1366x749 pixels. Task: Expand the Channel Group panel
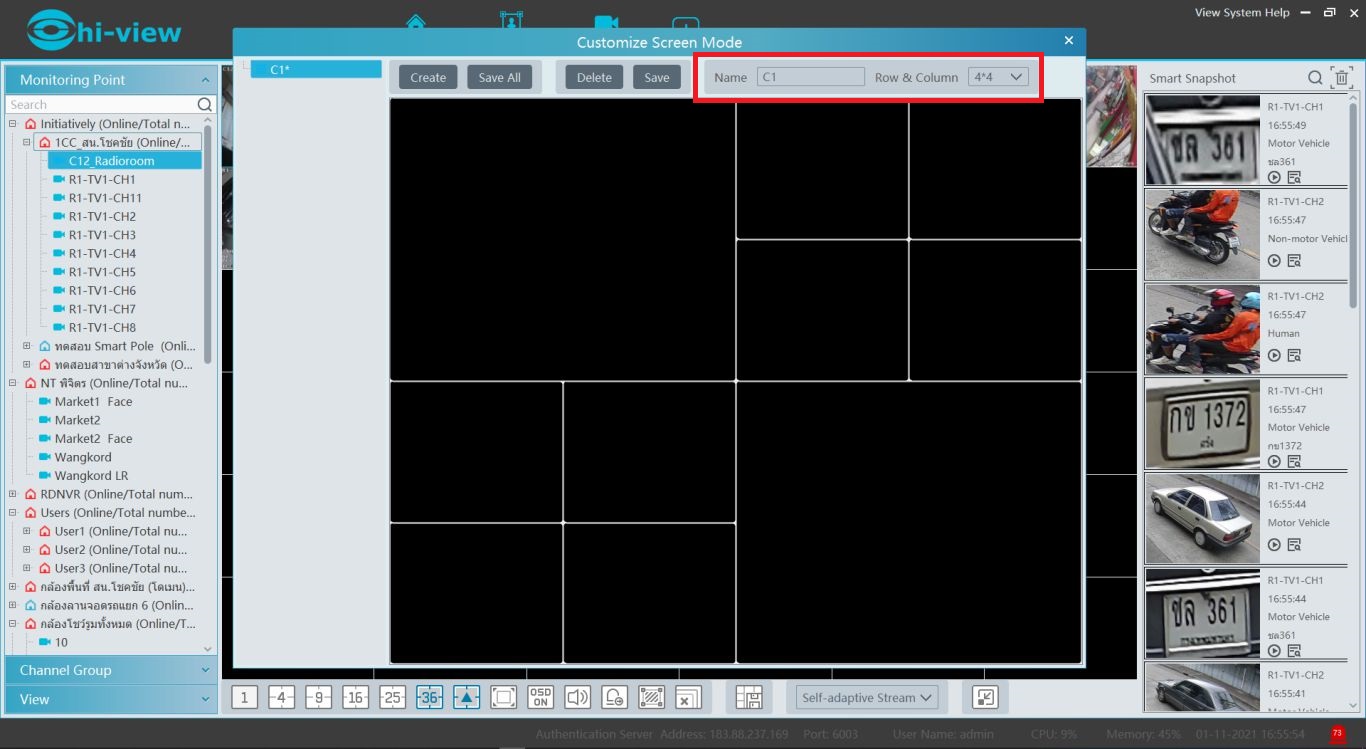[x=110, y=670]
